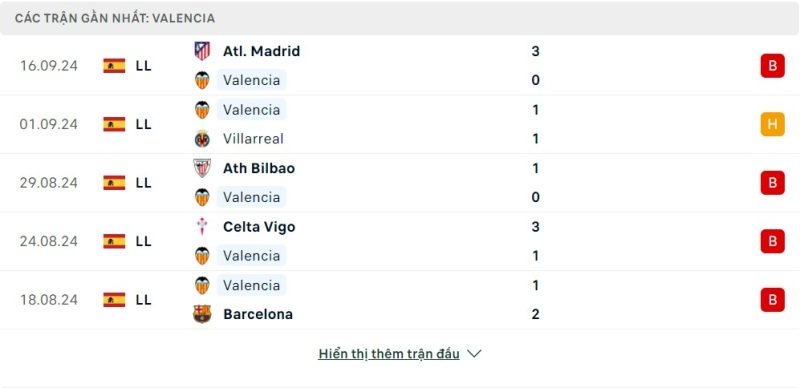
Task: Click the Atl. Madrid club crest
Action: (x=202, y=51)
